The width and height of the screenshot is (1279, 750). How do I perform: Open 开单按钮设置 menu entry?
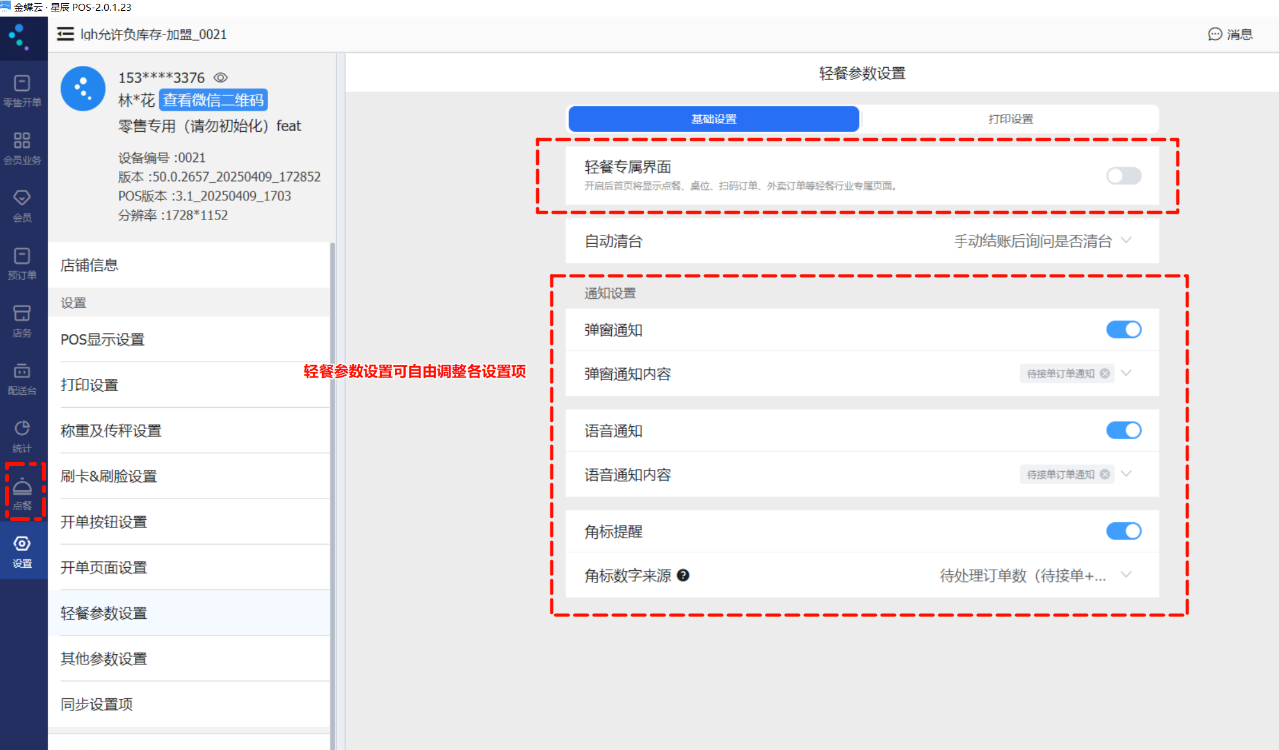coord(189,522)
